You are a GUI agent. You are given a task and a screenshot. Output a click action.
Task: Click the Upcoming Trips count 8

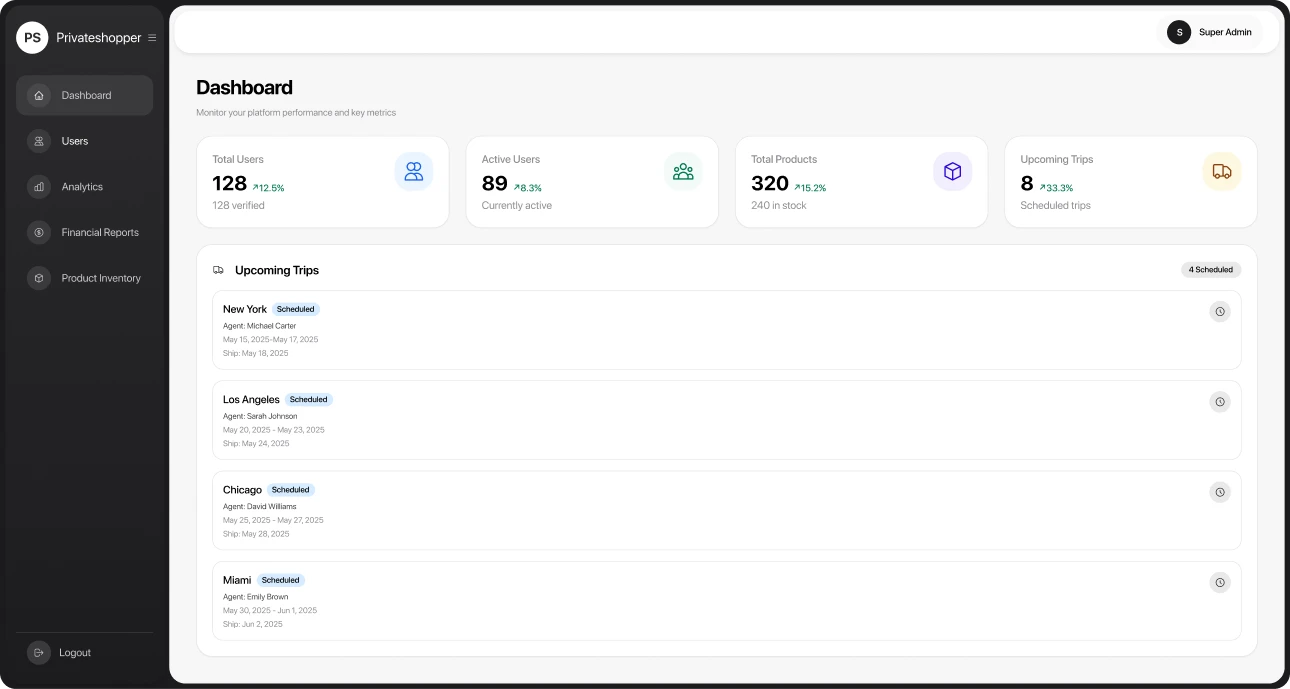click(1027, 184)
